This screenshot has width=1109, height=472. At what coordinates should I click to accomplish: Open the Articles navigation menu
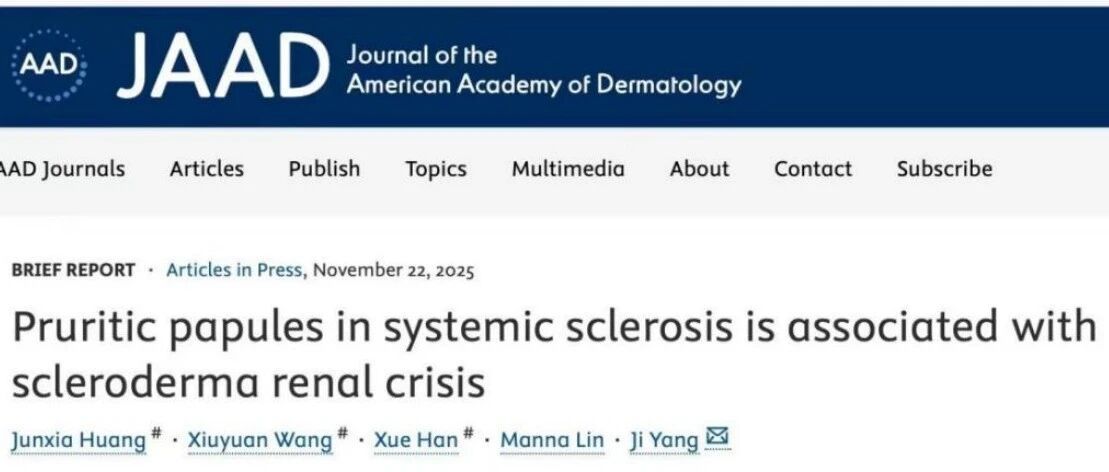coord(206,169)
